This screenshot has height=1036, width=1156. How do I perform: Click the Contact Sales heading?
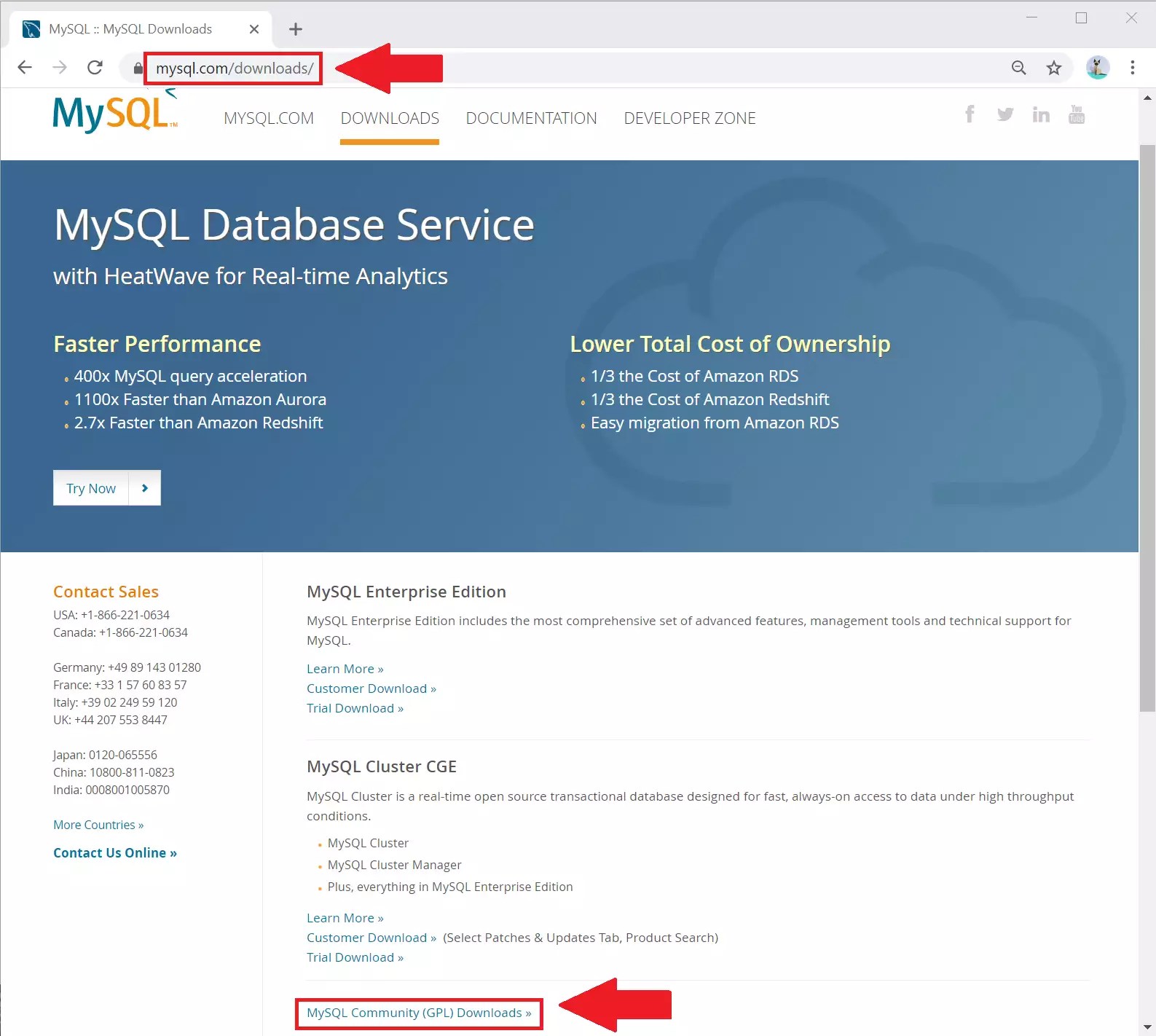tap(106, 592)
